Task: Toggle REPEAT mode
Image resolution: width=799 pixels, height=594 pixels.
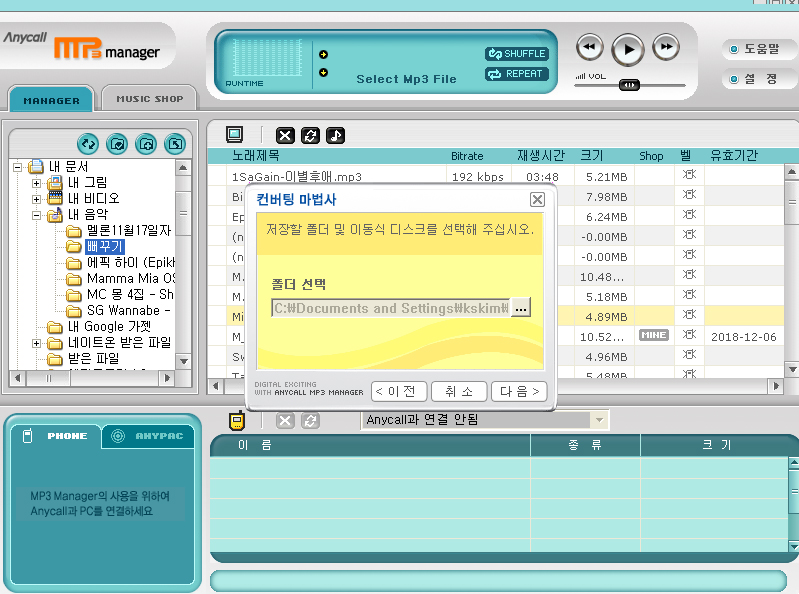Action: pyautogui.click(x=517, y=74)
